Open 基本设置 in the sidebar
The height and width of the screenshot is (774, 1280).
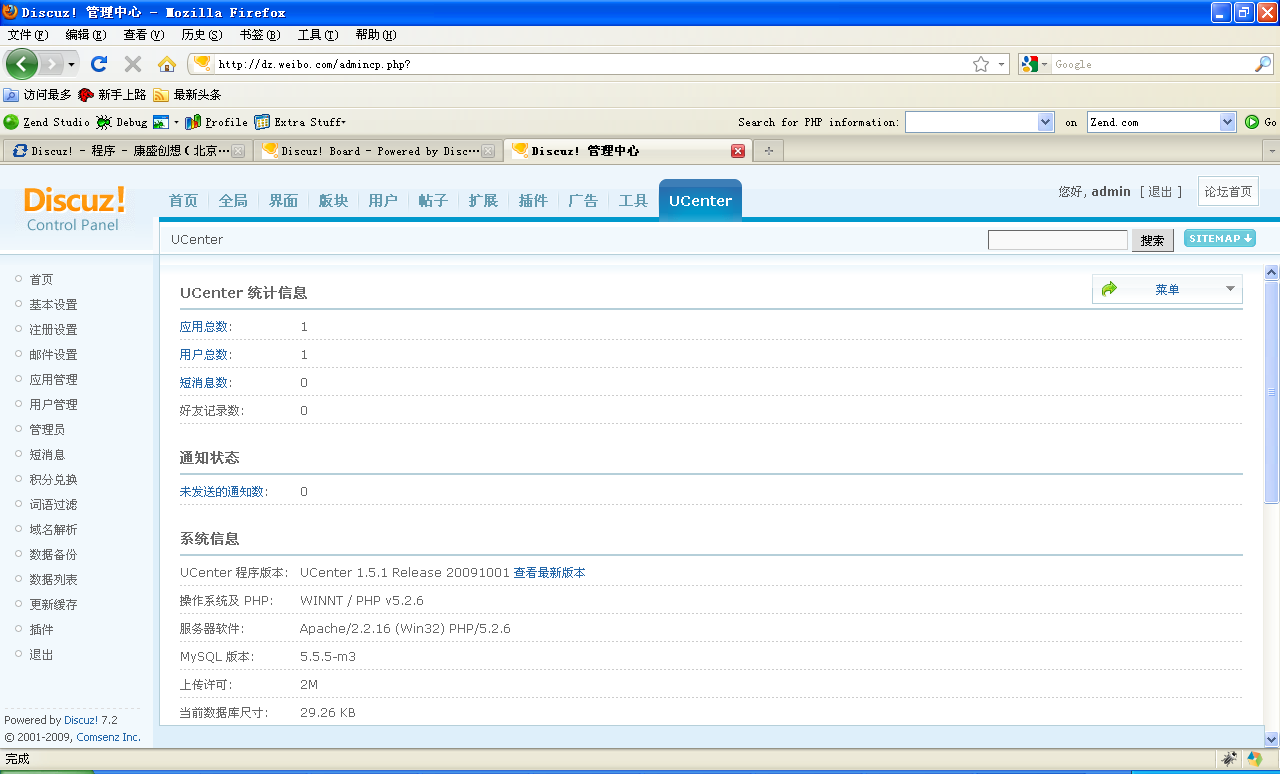click(53, 305)
